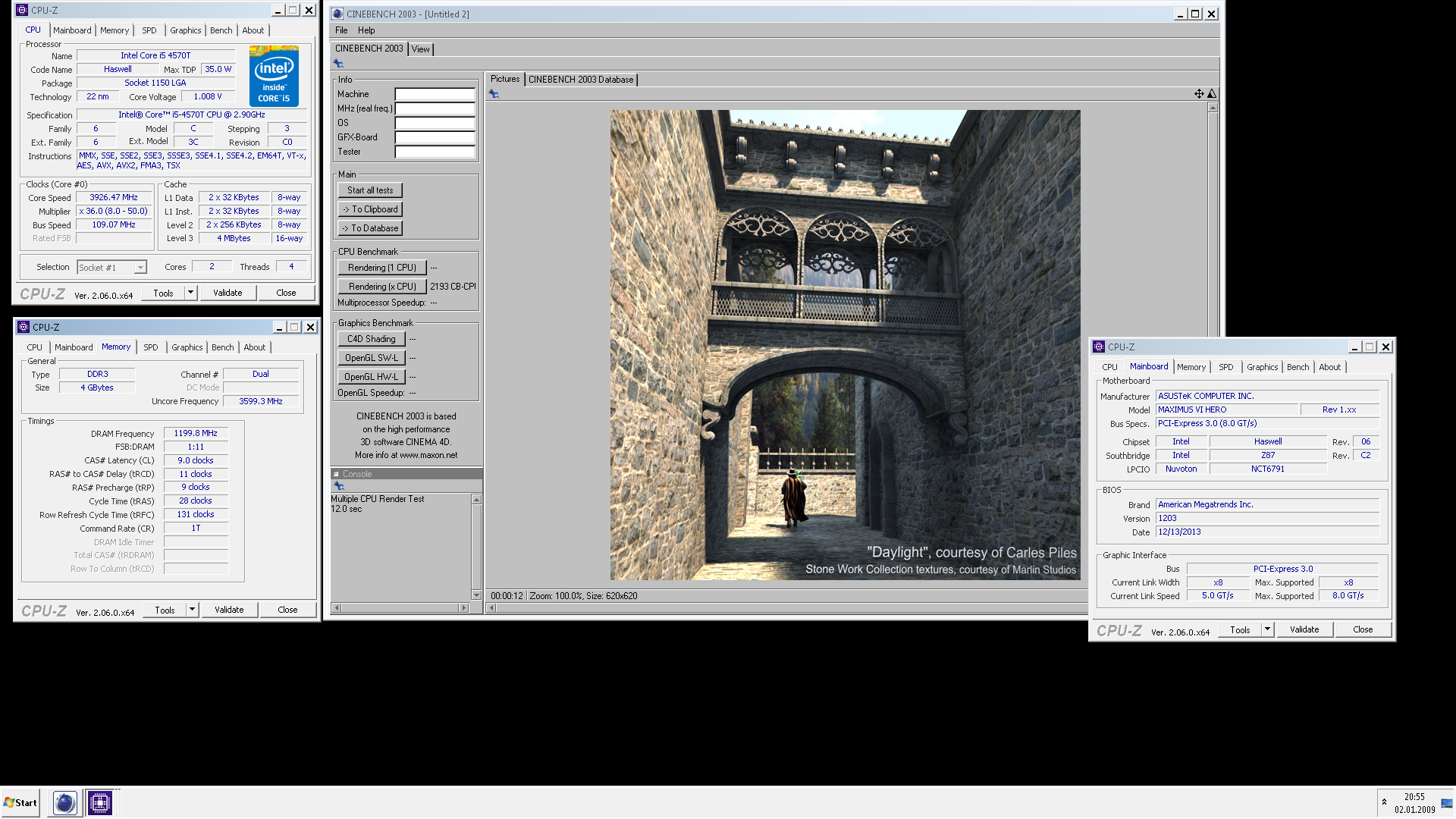Viewport: 1456px width, 819px height.
Task: Click the MAXIMUS VI HERO model field
Action: [1226, 409]
